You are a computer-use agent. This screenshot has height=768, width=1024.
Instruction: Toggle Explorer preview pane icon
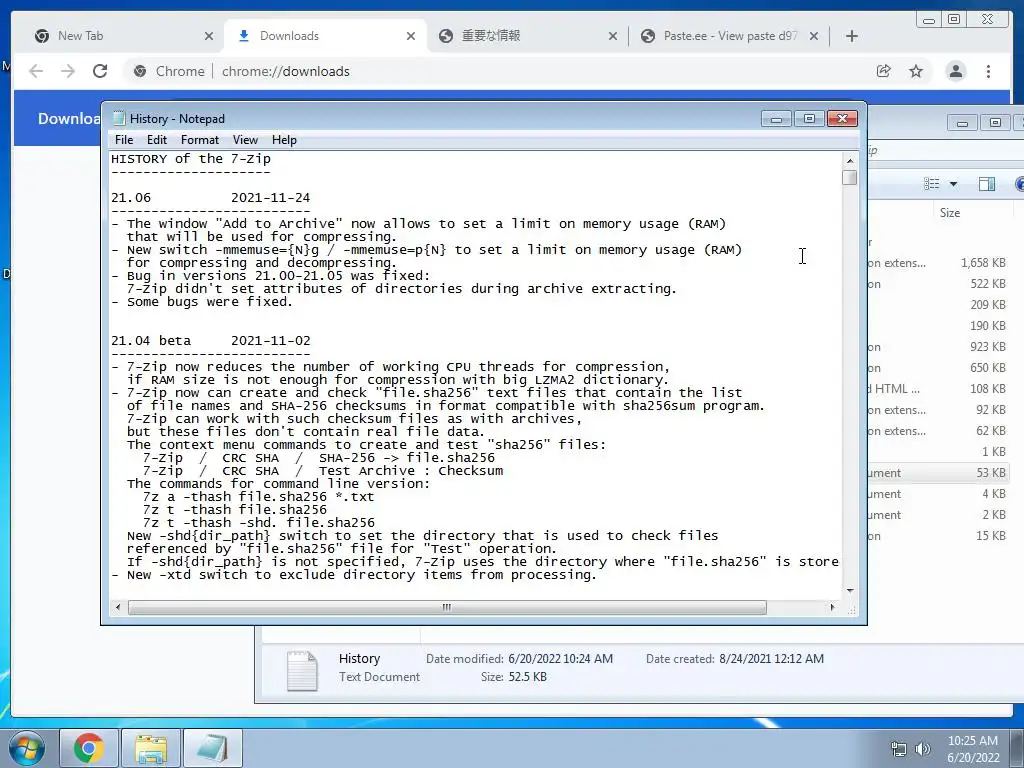tap(987, 184)
